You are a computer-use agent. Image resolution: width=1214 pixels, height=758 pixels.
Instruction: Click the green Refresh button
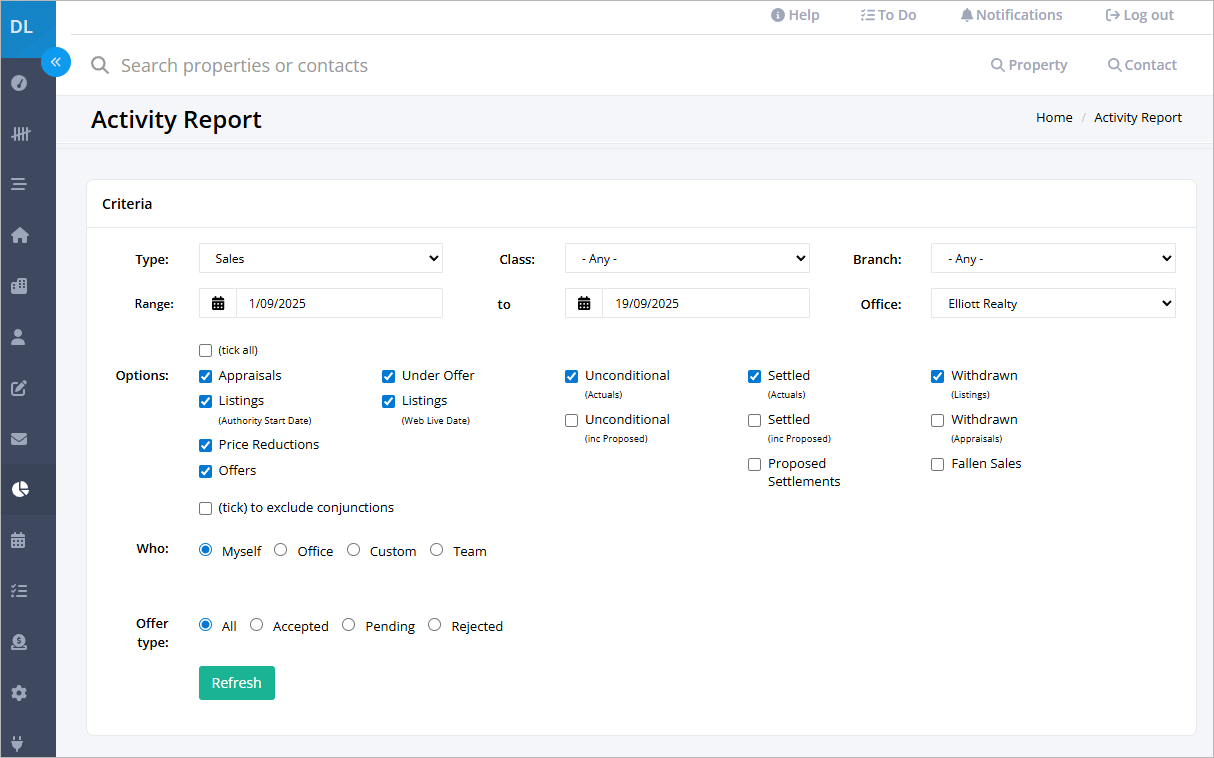tap(237, 683)
